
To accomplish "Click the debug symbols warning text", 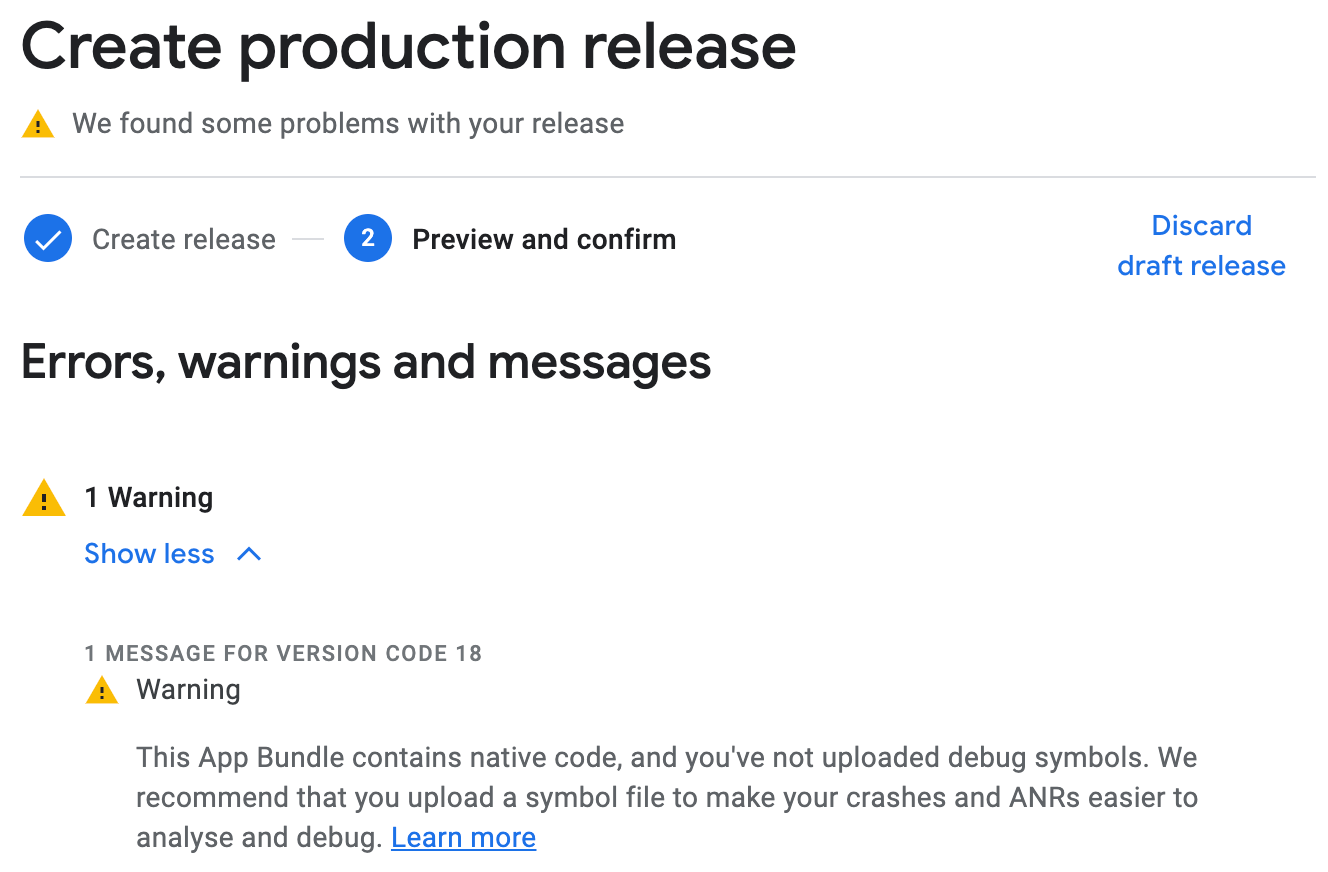I will click(667, 797).
